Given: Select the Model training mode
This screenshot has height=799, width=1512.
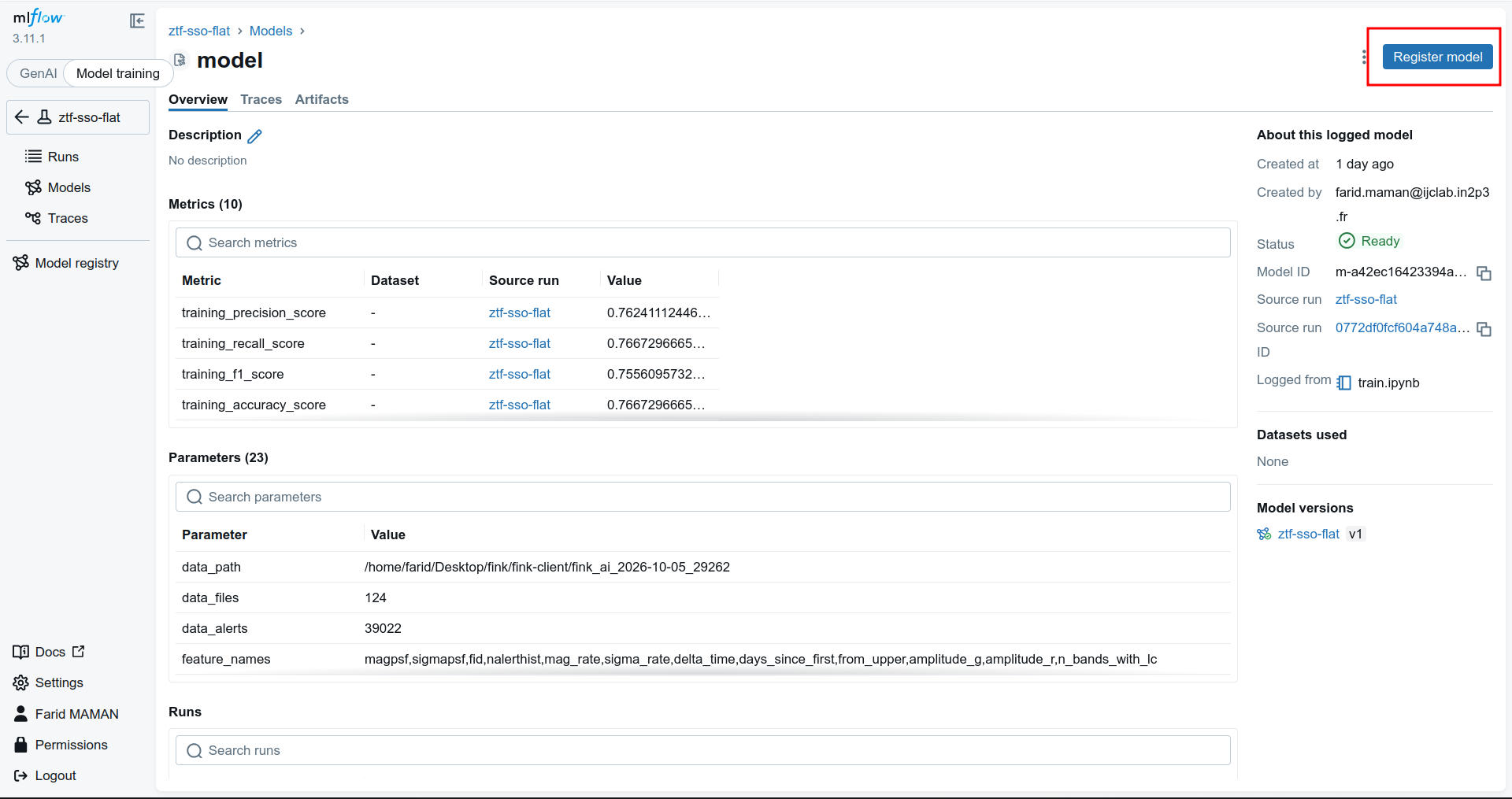Looking at the screenshot, I should point(118,73).
